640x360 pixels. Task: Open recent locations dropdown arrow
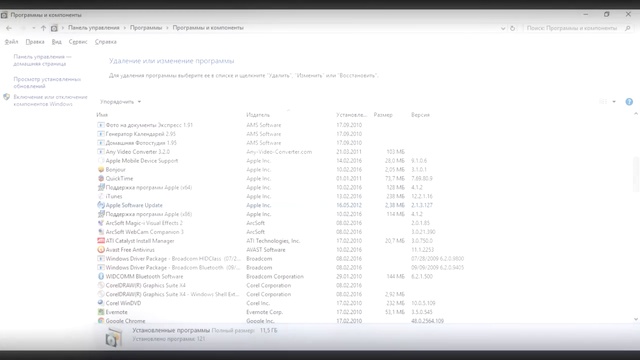click(33, 28)
